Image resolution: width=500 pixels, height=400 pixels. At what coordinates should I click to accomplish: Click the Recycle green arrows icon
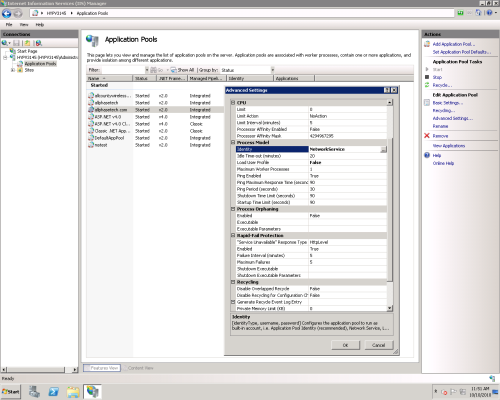pyautogui.click(x=427, y=85)
